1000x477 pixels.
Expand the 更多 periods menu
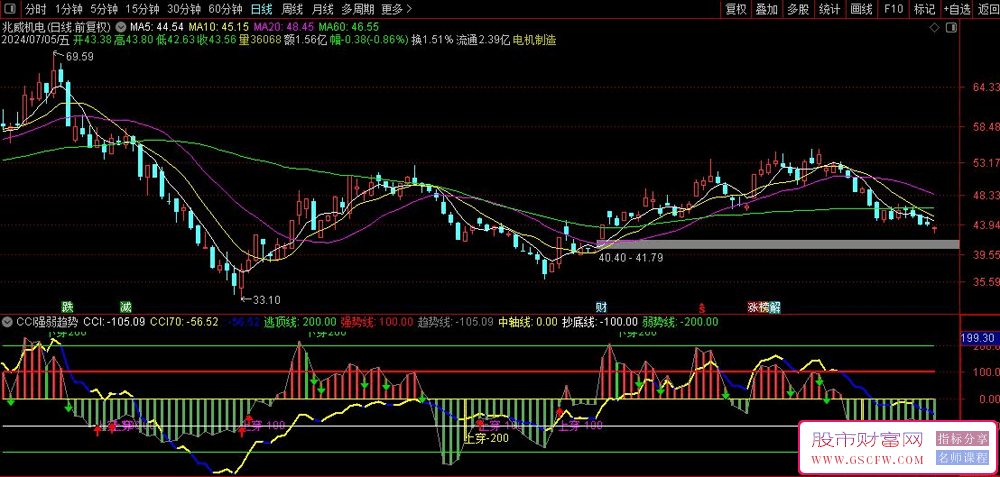point(397,9)
